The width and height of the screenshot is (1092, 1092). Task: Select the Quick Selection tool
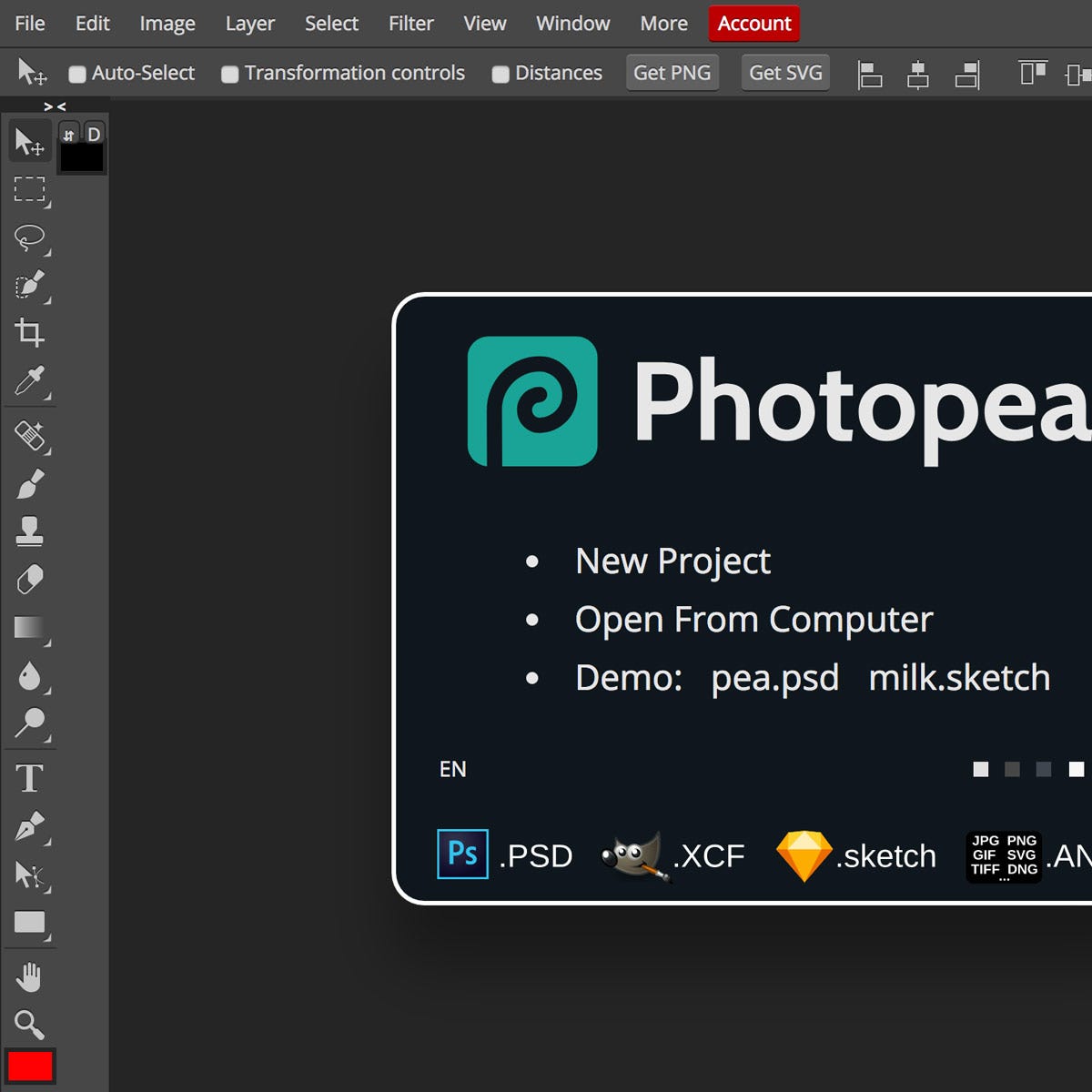pyautogui.click(x=29, y=286)
